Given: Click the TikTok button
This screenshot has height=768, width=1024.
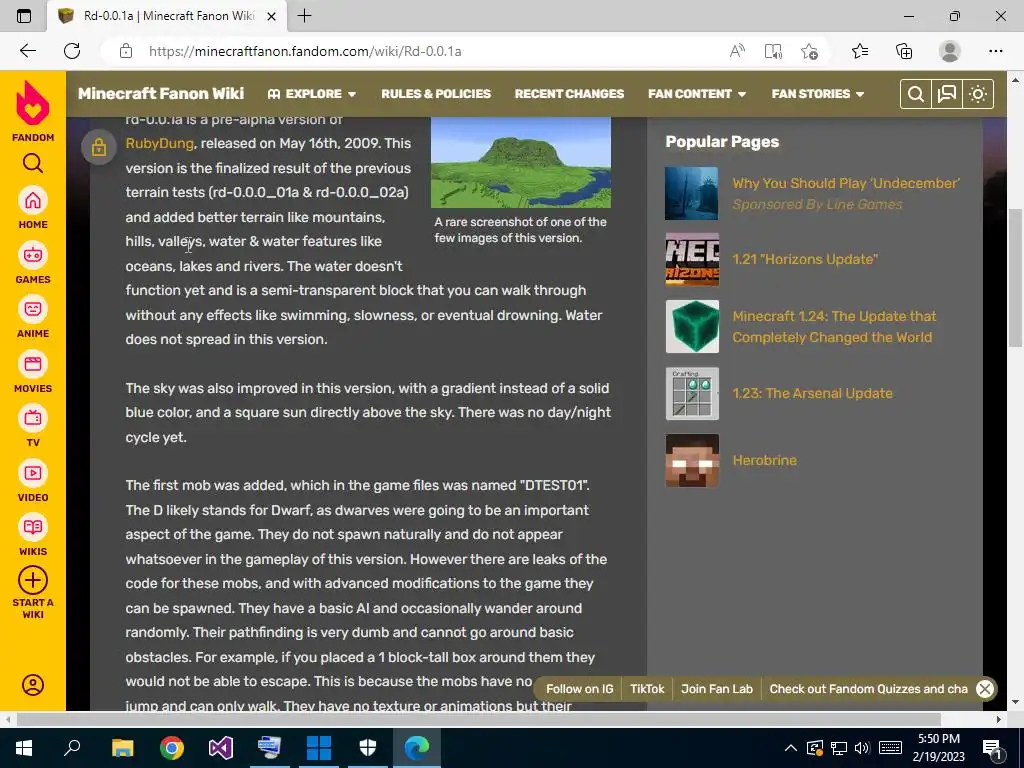Looking at the screenshot, I should [647, 689].
